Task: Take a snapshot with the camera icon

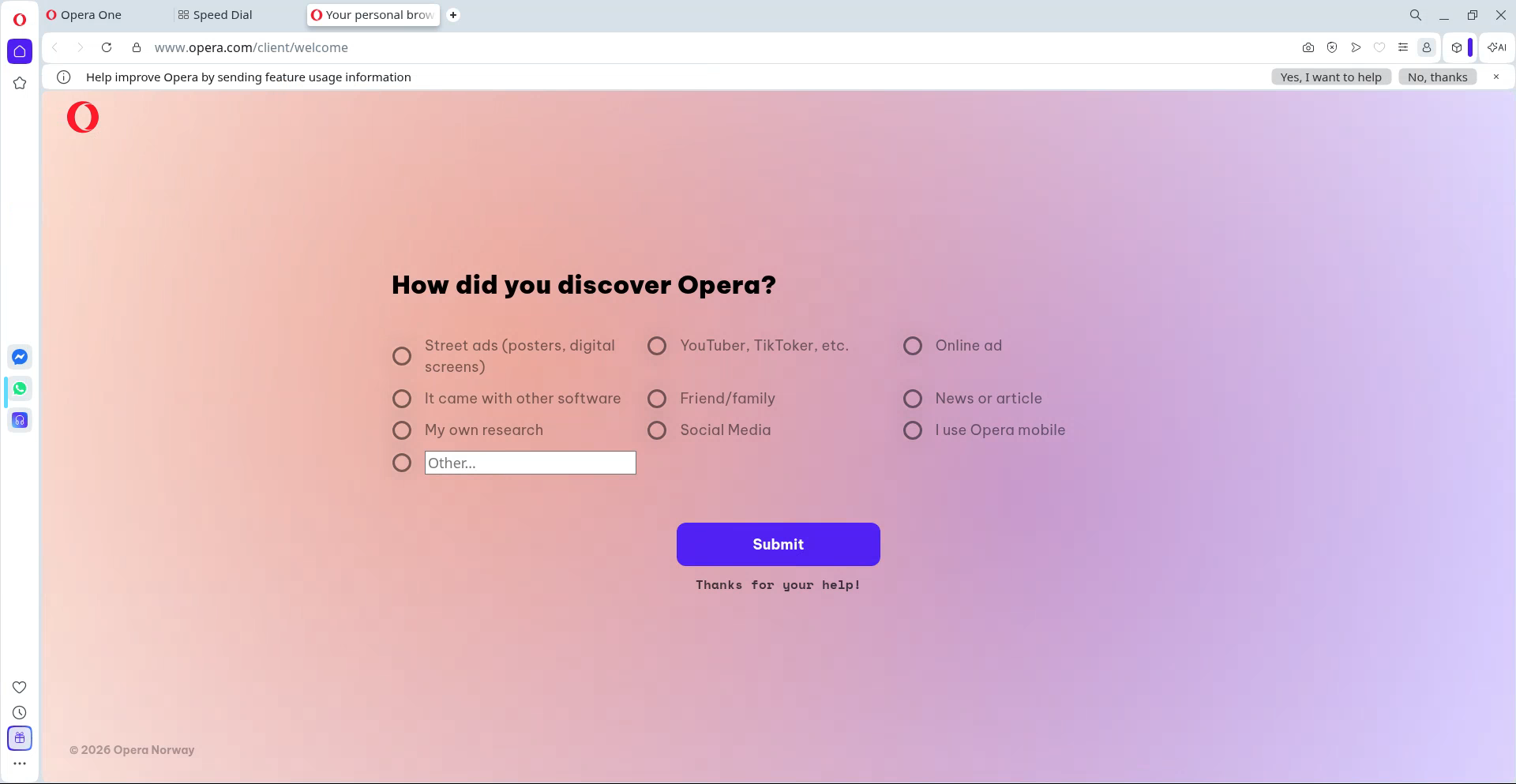Action: coord(1308,47)
